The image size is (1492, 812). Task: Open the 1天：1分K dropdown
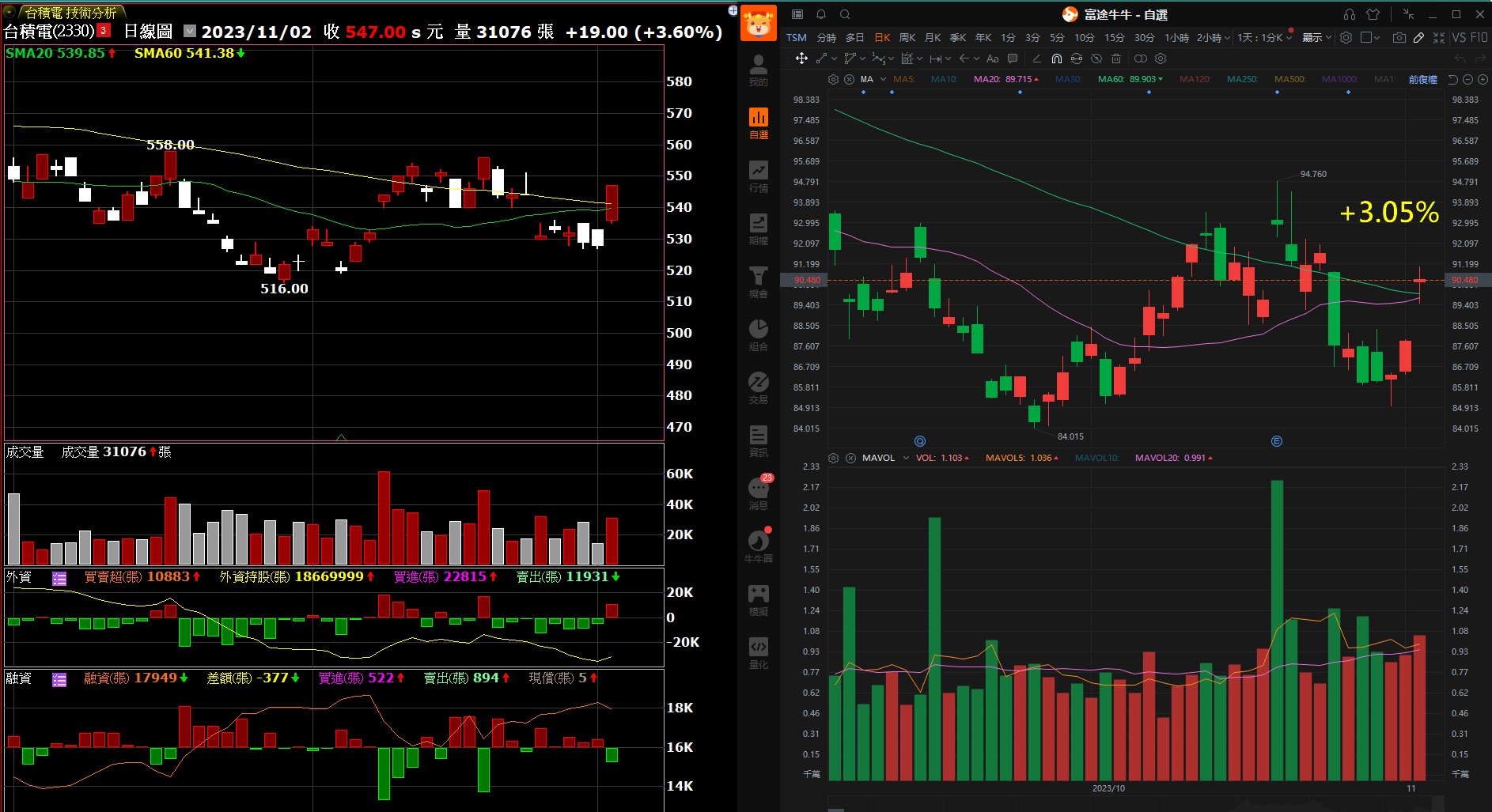[x=1264, y=38]
